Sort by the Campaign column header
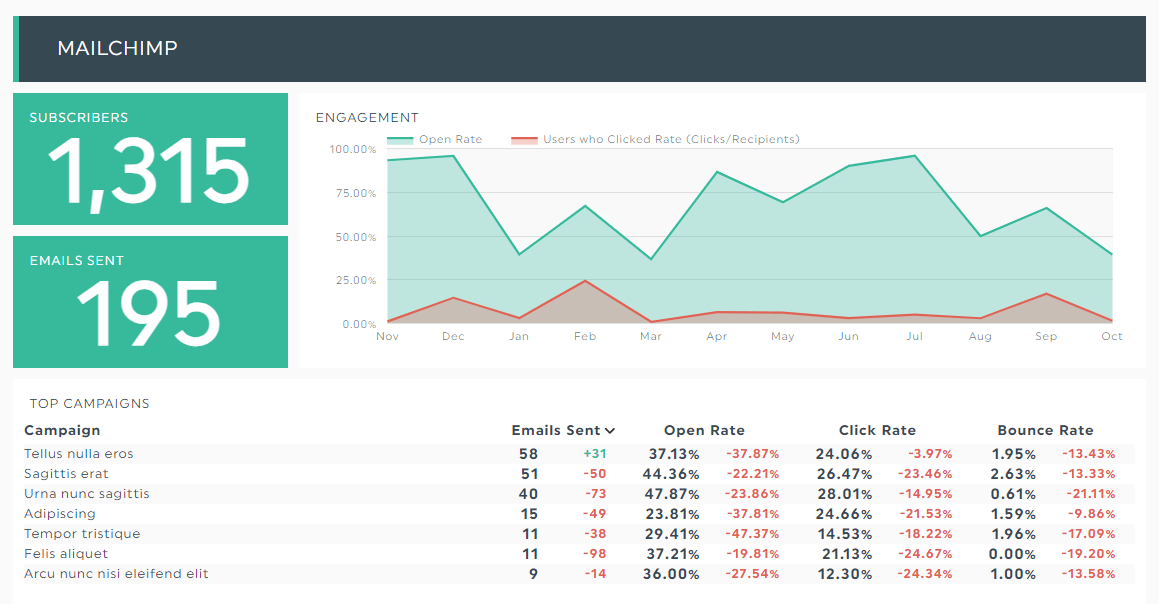 62,430
